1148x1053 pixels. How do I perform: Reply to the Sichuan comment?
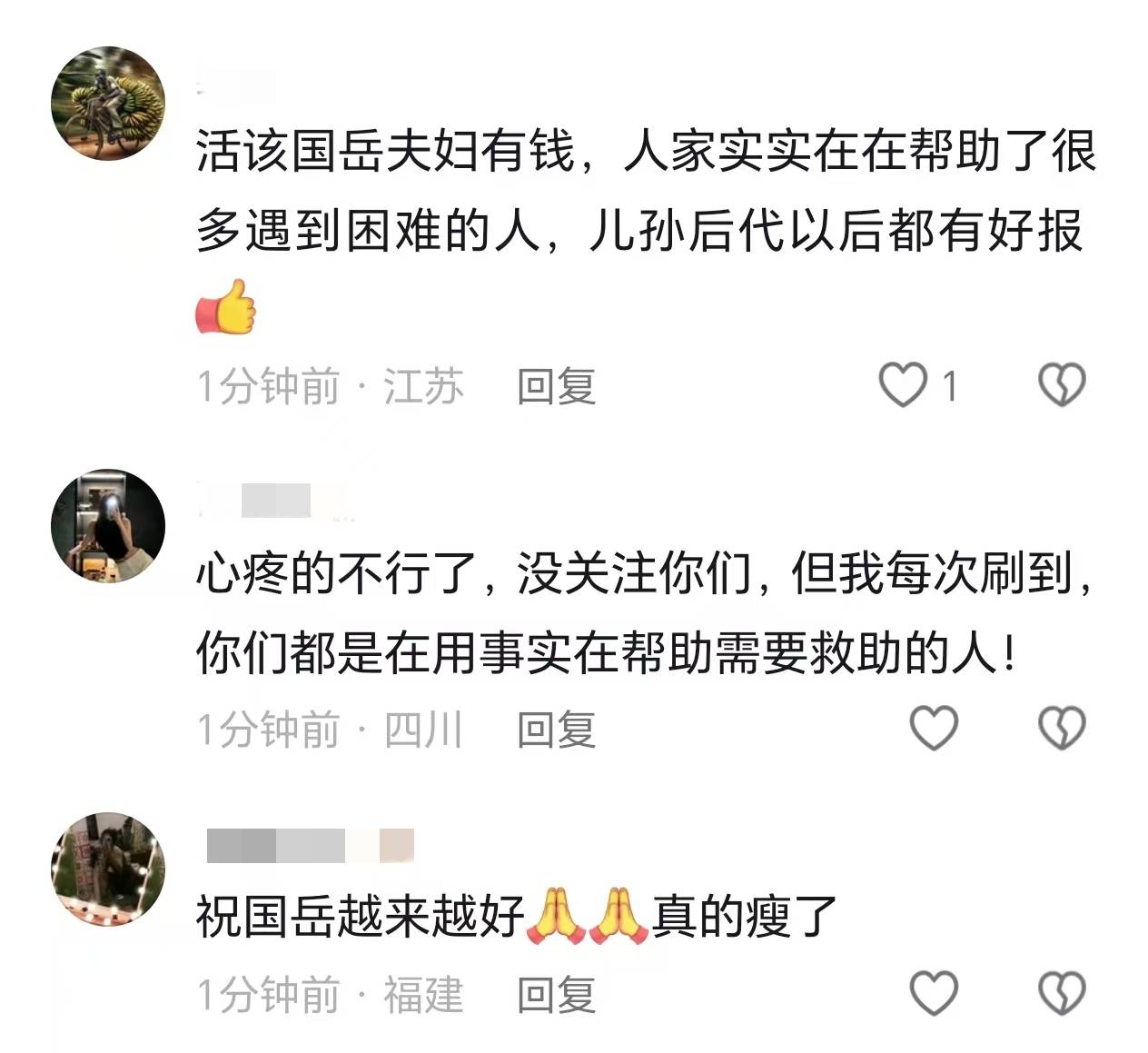pos(556,730)
